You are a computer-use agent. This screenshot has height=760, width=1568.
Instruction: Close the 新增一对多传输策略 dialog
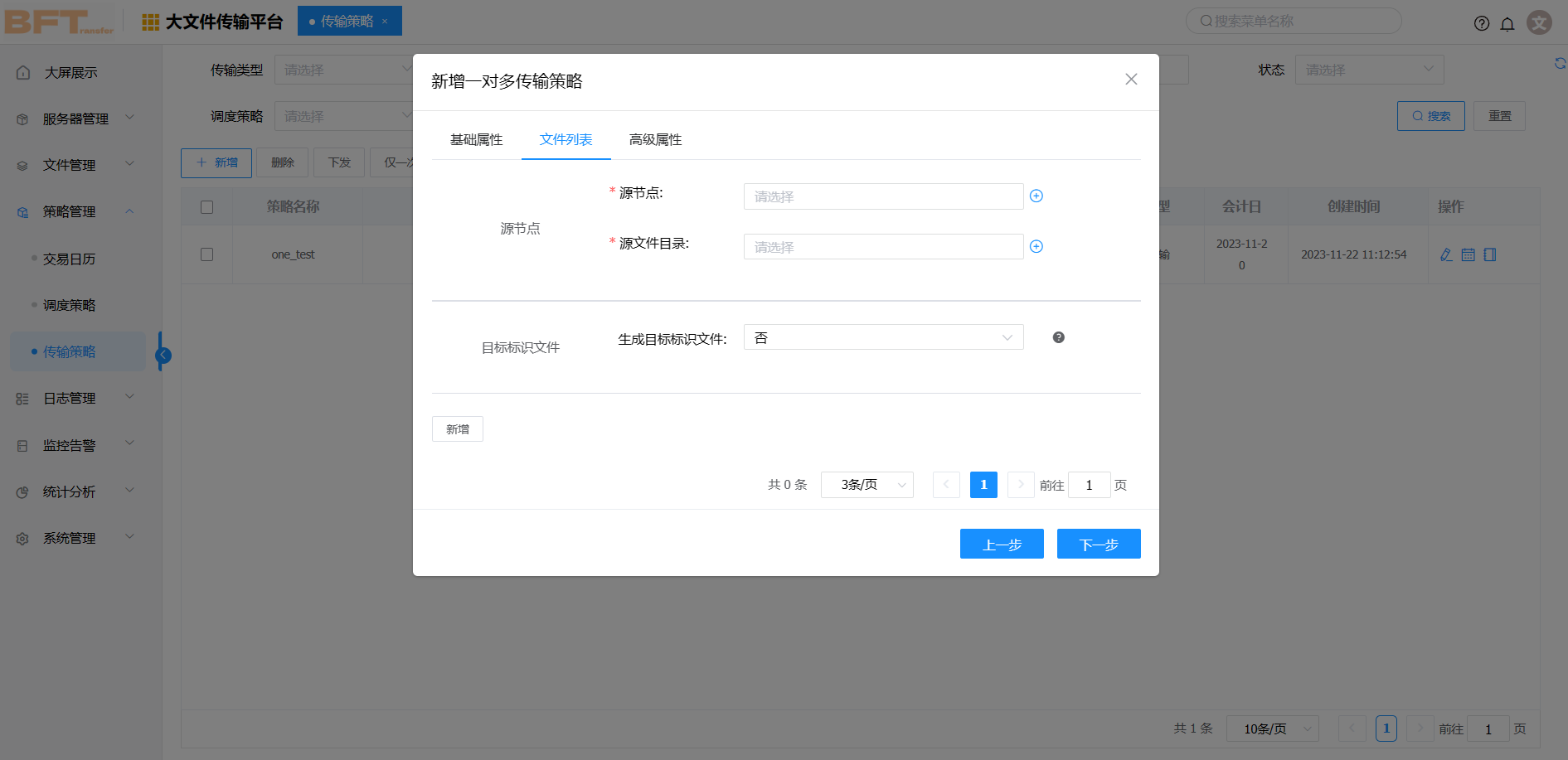coord(1130,80)
